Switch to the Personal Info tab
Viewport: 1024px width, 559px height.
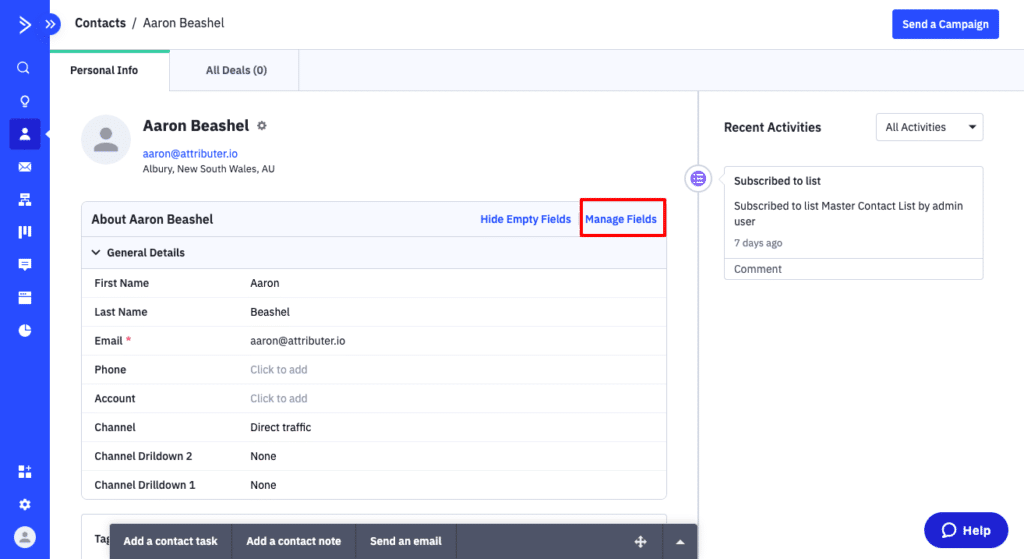[104, 70]
